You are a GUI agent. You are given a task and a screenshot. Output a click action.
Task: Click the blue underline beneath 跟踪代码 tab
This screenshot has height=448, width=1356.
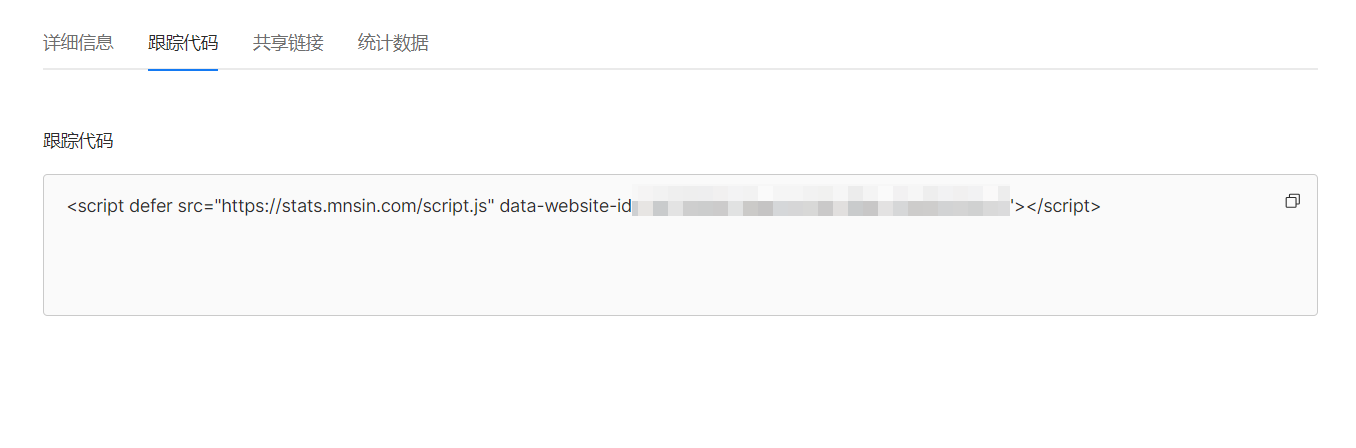pyautogui.click(x=183, y=69)
